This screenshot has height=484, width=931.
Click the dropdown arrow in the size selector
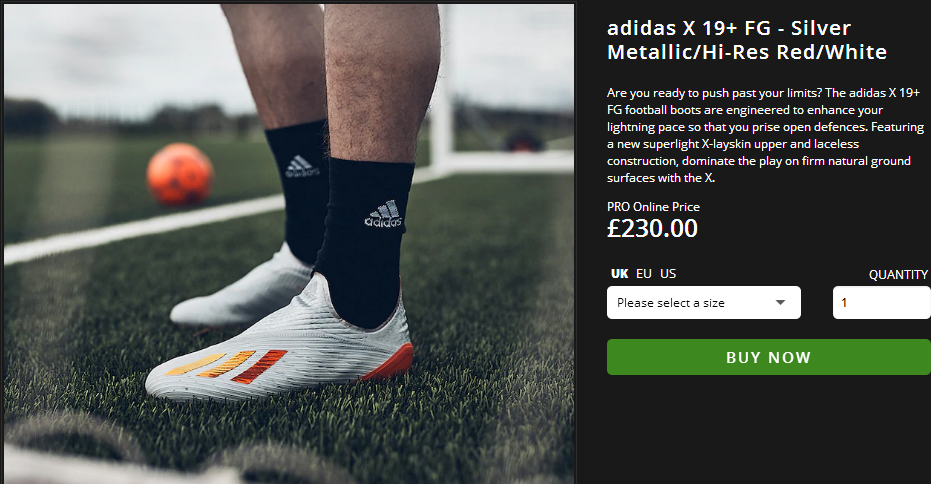[781, 303]
